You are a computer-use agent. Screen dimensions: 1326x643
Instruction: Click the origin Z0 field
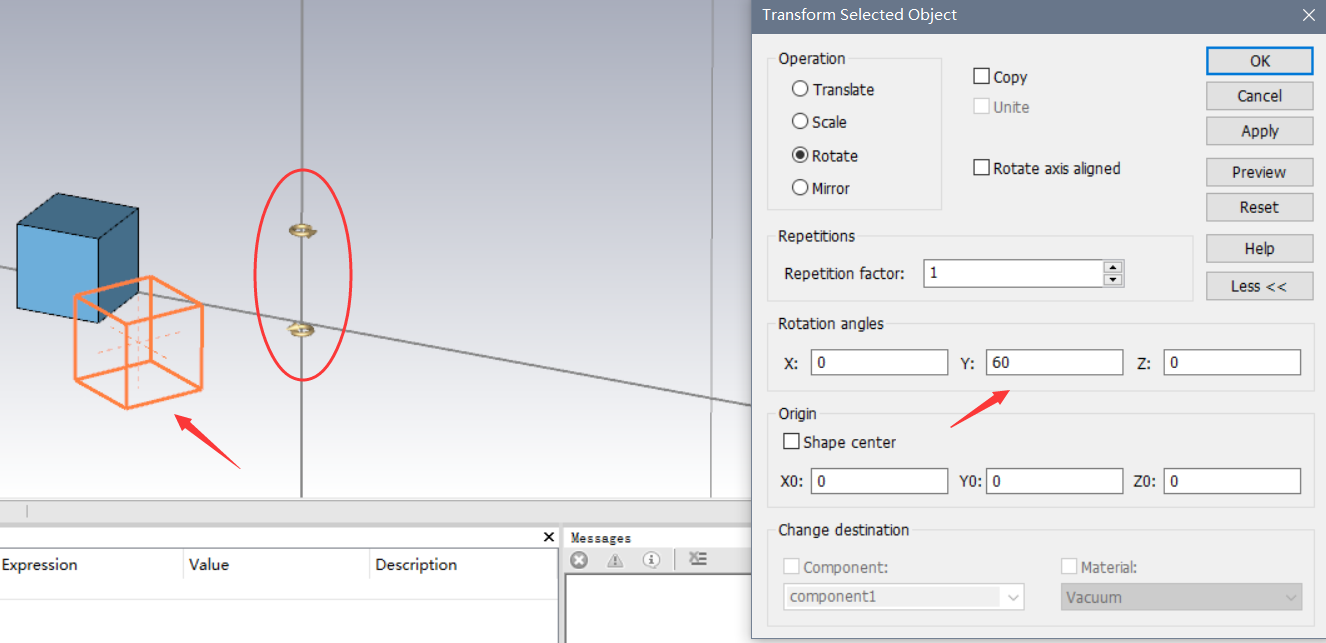(1232, 481)
